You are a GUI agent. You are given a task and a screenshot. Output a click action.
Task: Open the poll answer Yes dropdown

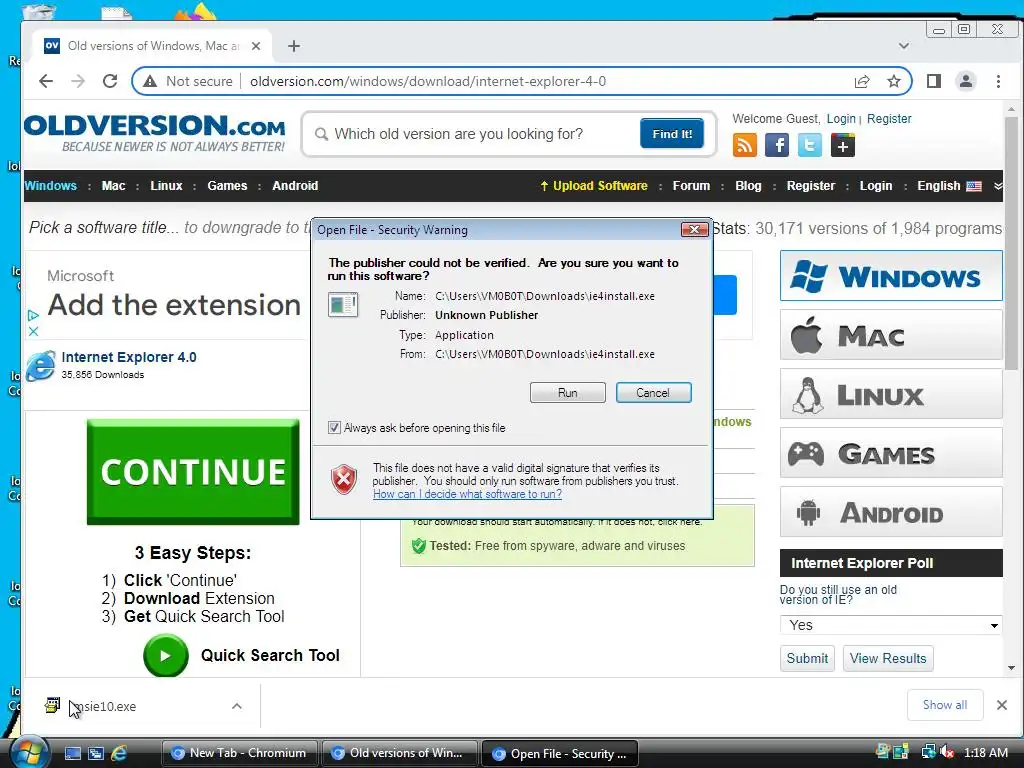click(x=891, y=625)
